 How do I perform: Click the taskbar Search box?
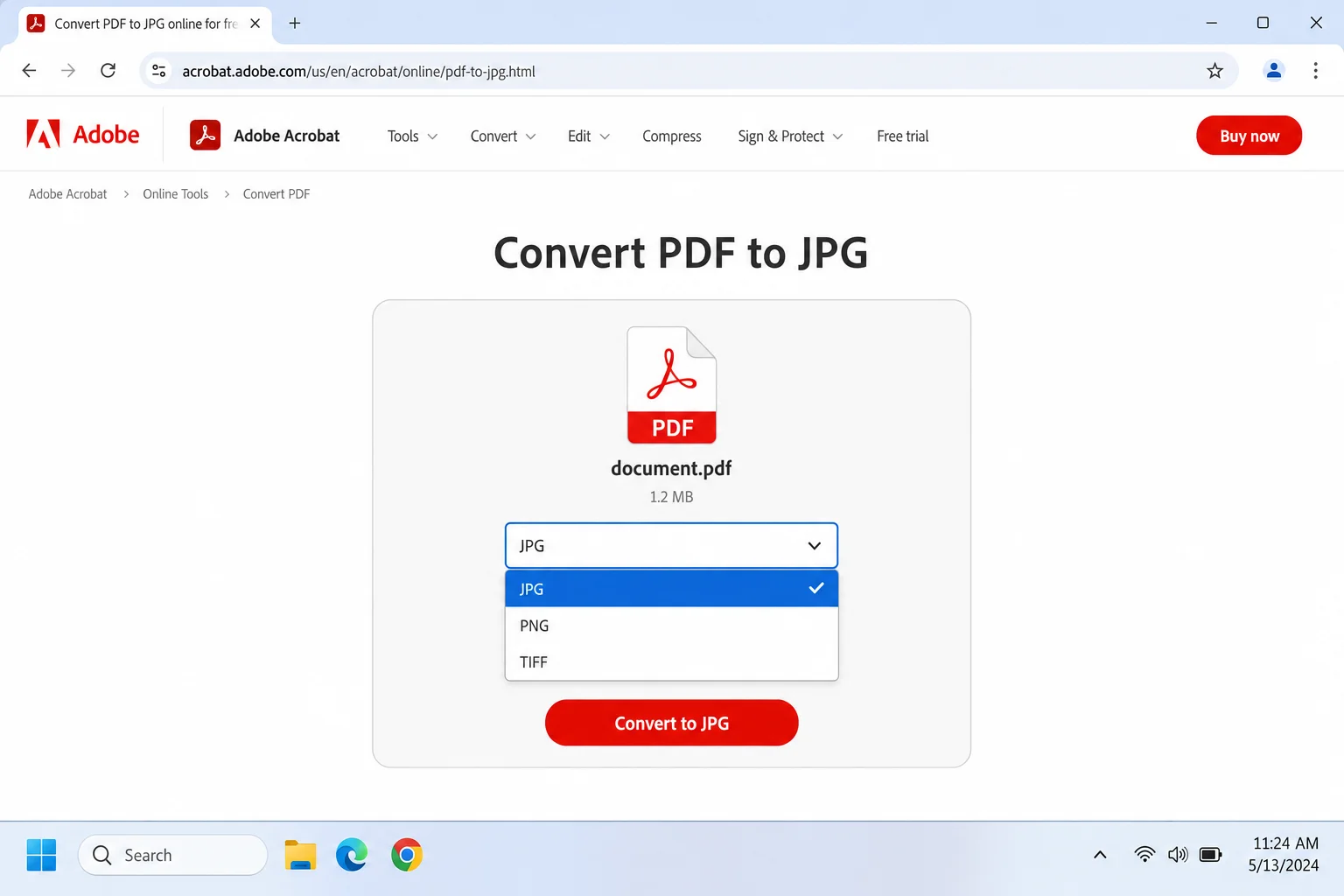[x=172, y=855]
